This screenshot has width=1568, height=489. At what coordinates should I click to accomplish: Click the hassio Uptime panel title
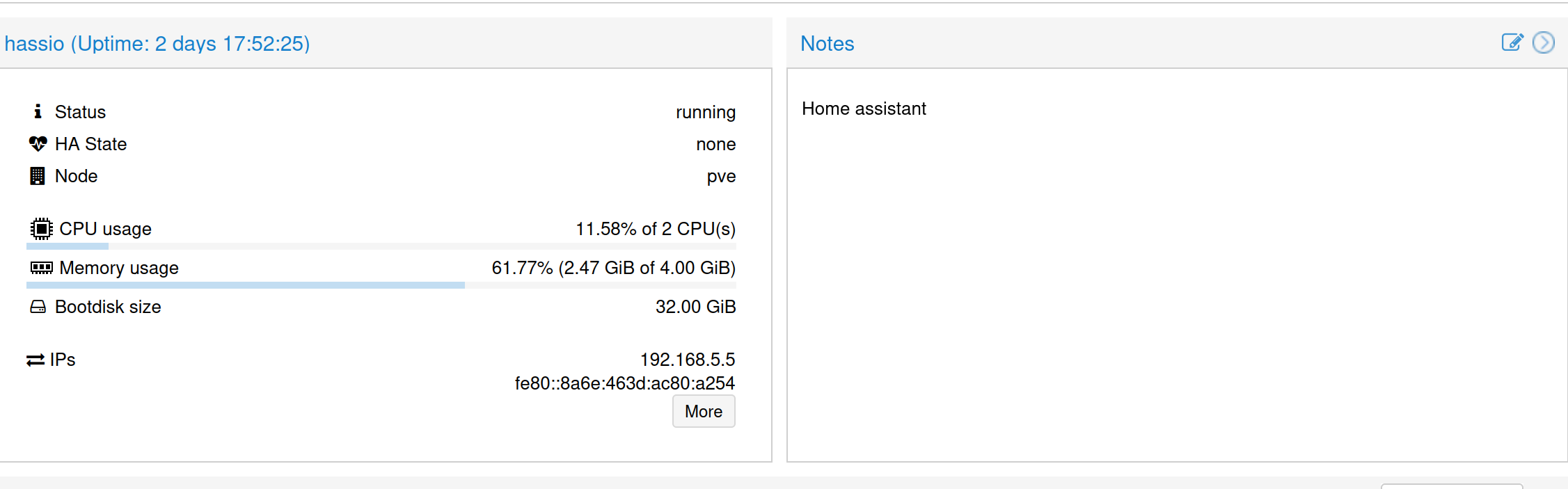pyautogui.click(x=157, y=44)
